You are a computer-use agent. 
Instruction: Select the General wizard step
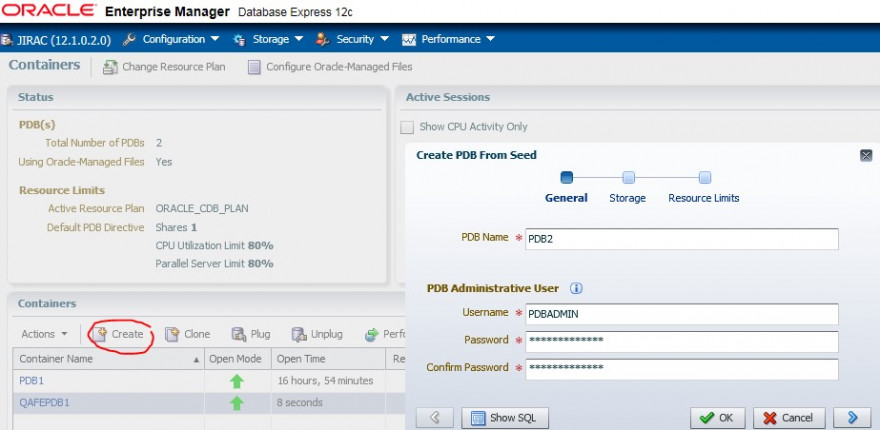[566, 198]
